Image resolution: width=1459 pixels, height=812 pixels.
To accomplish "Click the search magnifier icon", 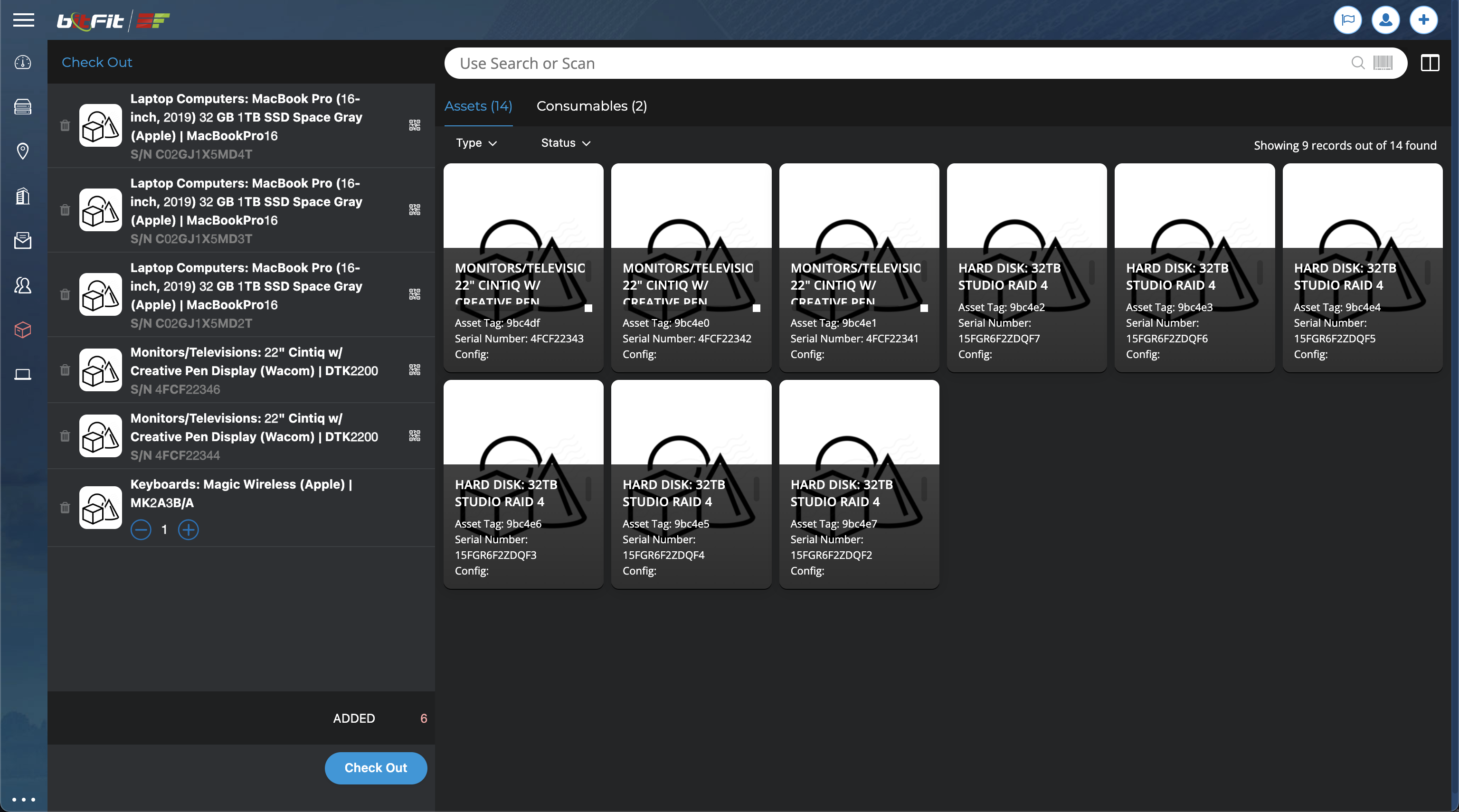I will (1358, 63).
